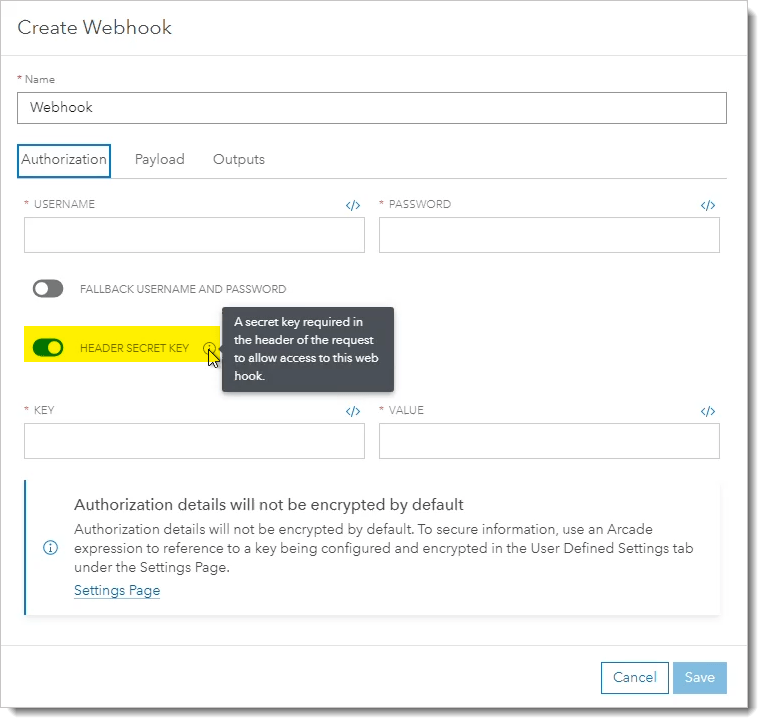Screen dimensions: 765x725
Task: Click the Create Webhook dialog title
Action: pos(95,28)
